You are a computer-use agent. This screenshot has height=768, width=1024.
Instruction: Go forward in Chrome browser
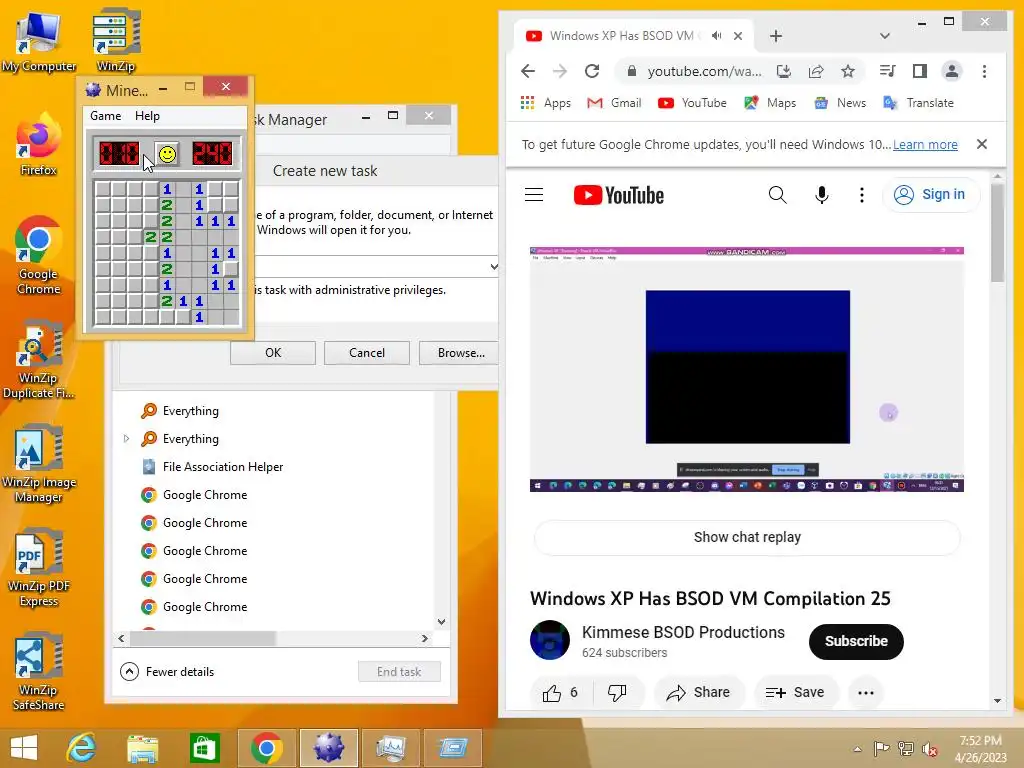coord(560,71)
